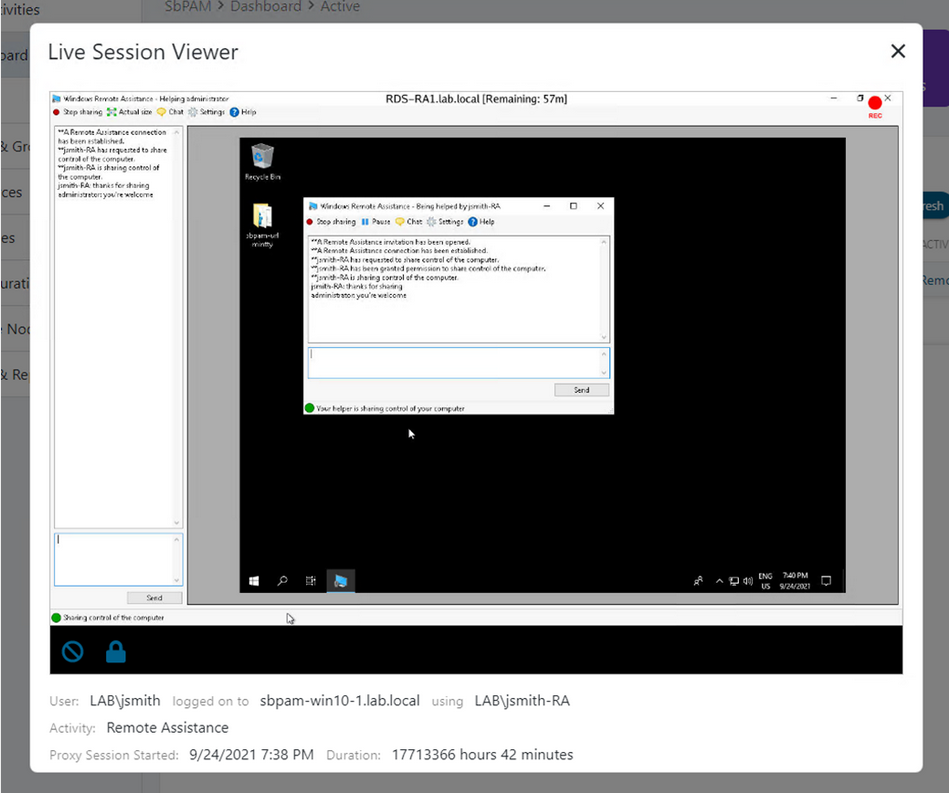Expand hidden system tray icons chevron
The image size is (949, 793).
coord(719,581)
